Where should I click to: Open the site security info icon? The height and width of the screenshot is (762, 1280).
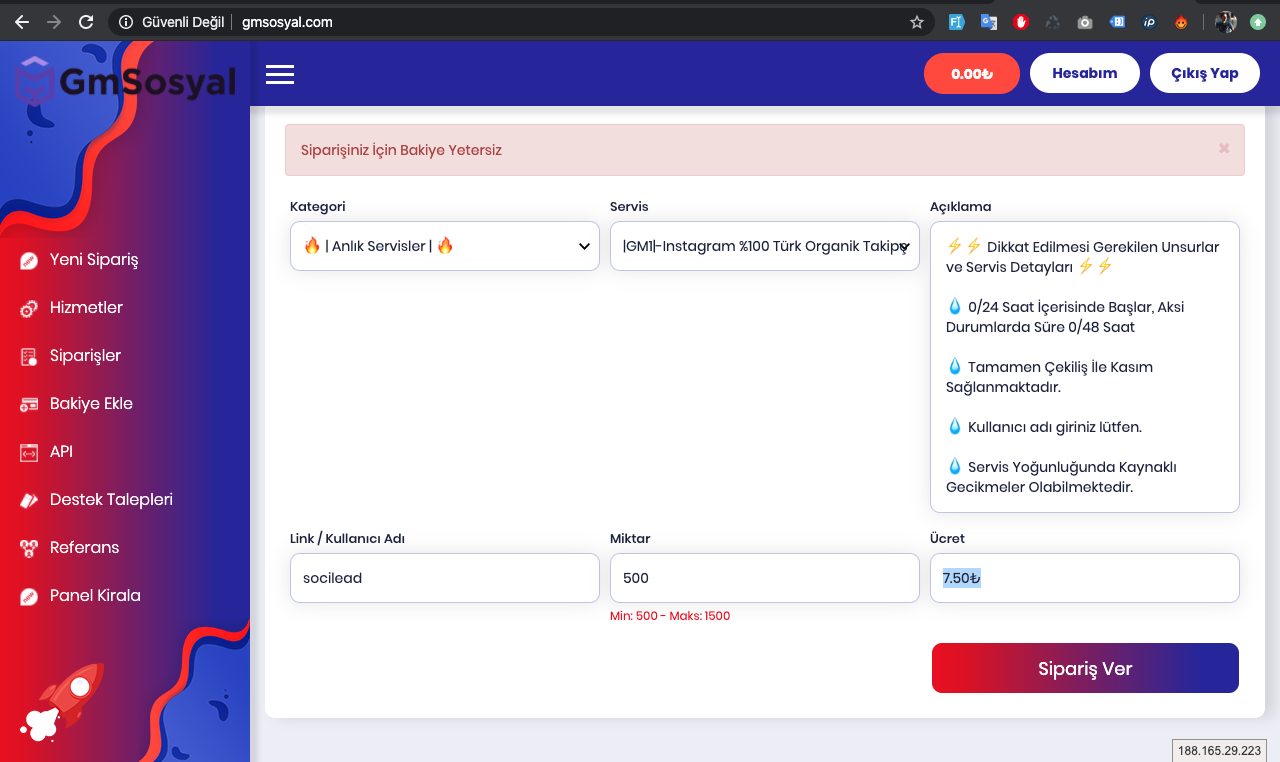coord(126,22)
